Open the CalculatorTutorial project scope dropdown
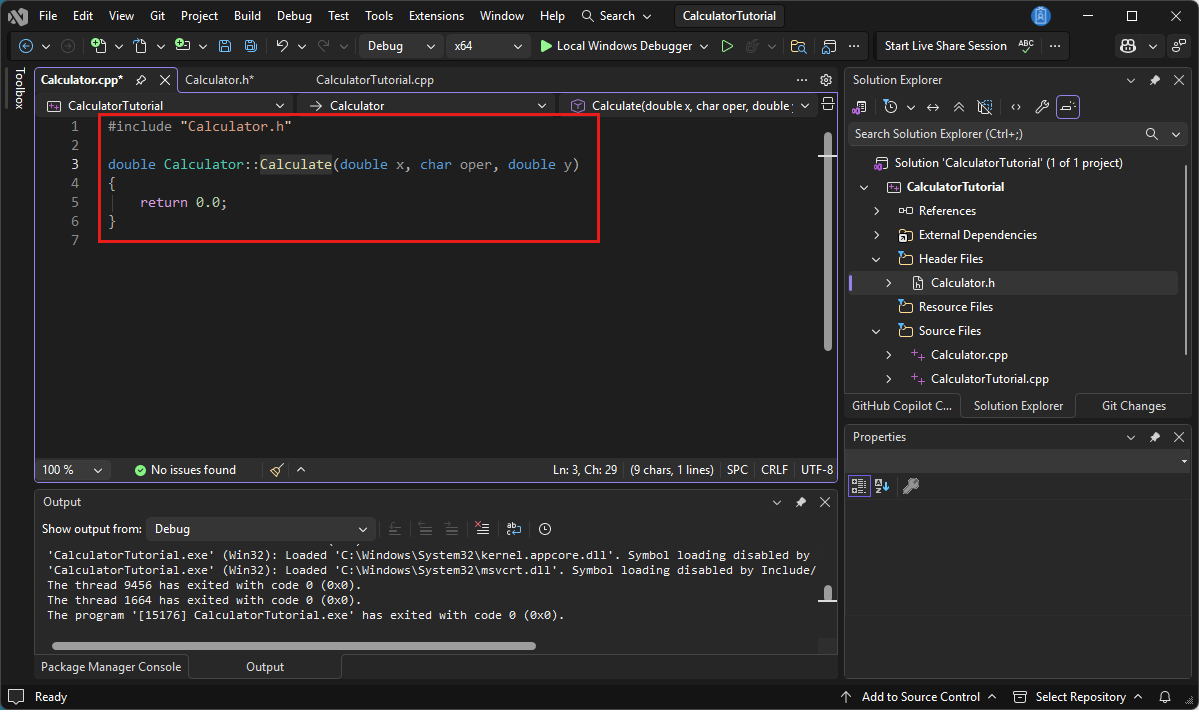1199x710 pixels. click(165, 105)
